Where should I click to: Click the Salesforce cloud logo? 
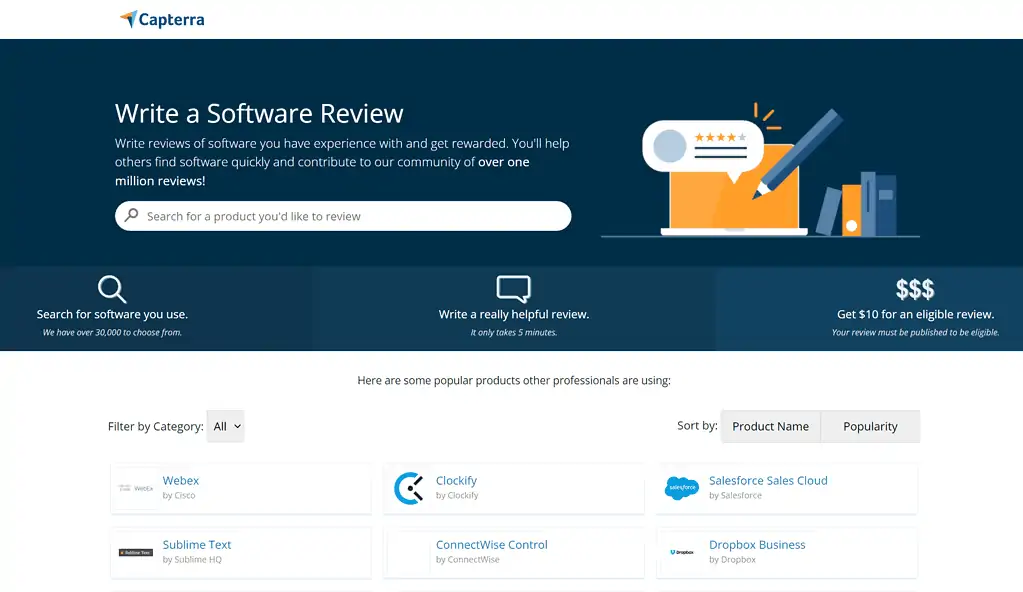pyautogui.click(x=681, y=487)
